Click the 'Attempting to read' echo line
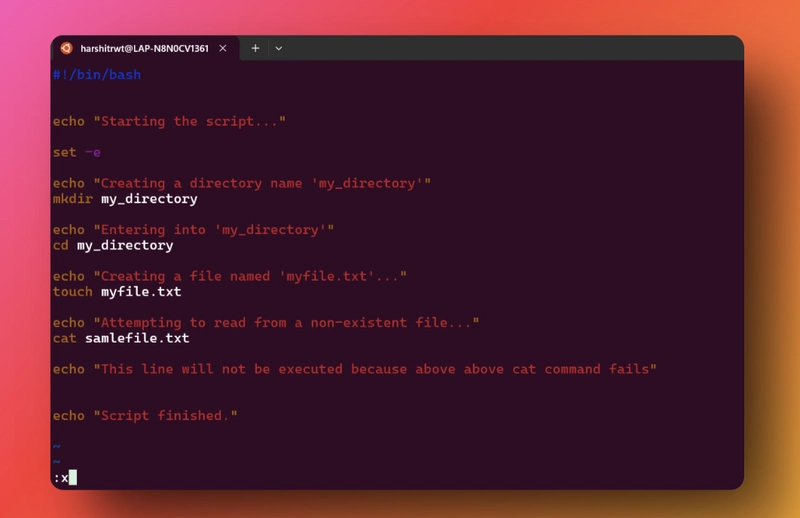Image resolution: width=800 pixels, height=518 pixels. tap(265, 323)
